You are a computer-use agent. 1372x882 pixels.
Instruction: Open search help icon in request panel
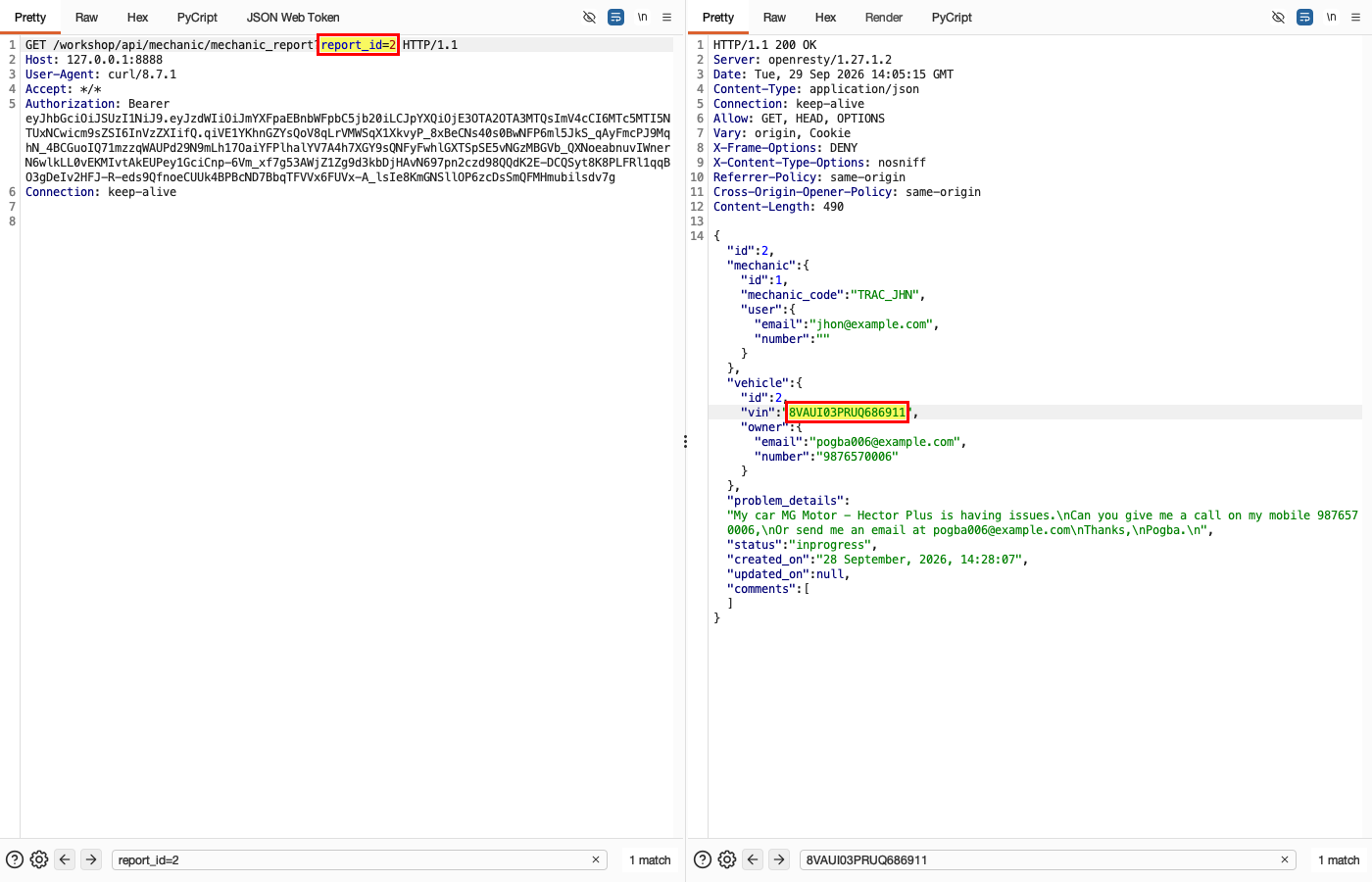15,859
